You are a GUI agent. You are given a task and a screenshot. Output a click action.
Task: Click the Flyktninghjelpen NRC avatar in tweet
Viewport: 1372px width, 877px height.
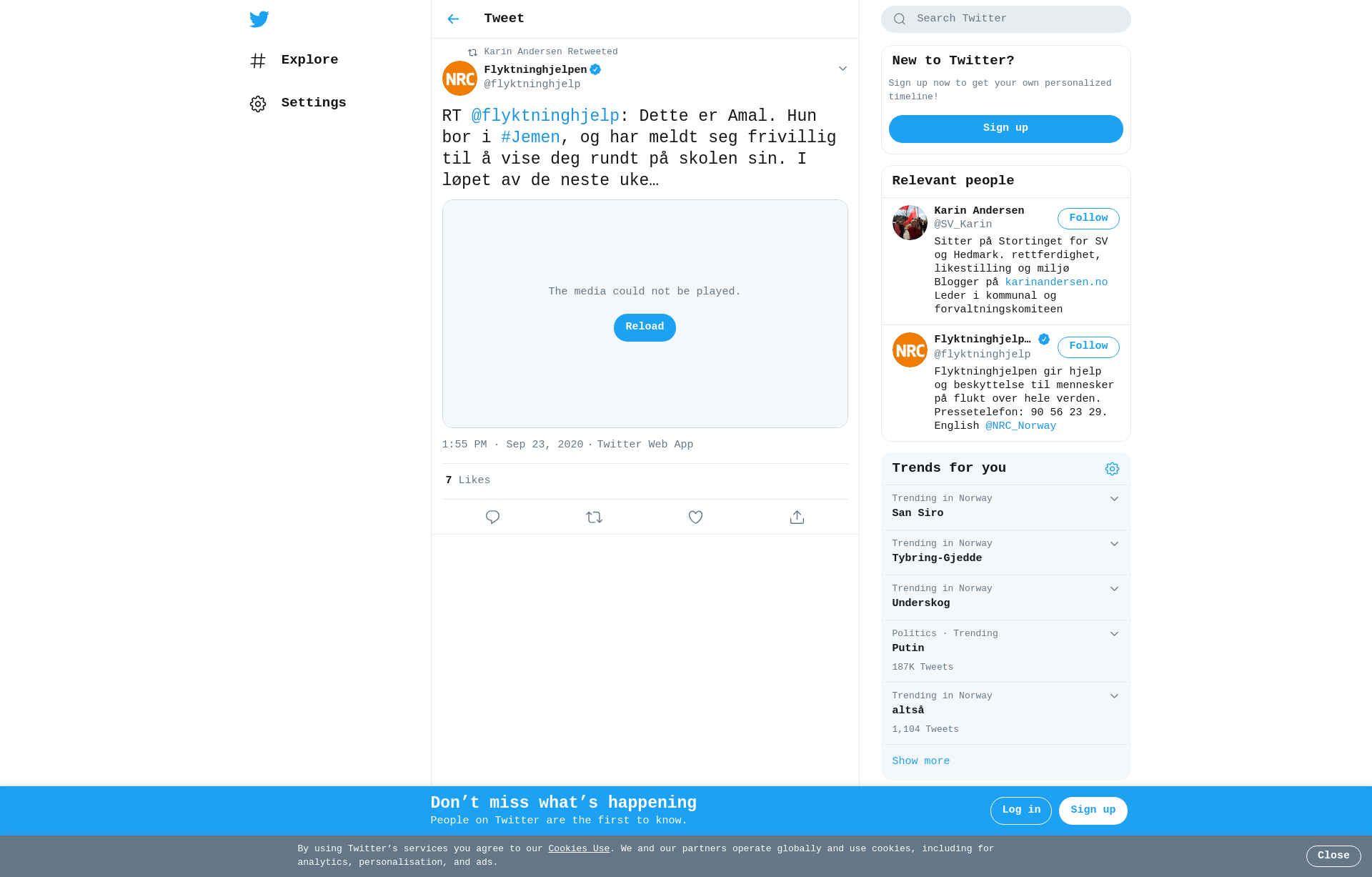pyautogui.click(x=459, y=78)
